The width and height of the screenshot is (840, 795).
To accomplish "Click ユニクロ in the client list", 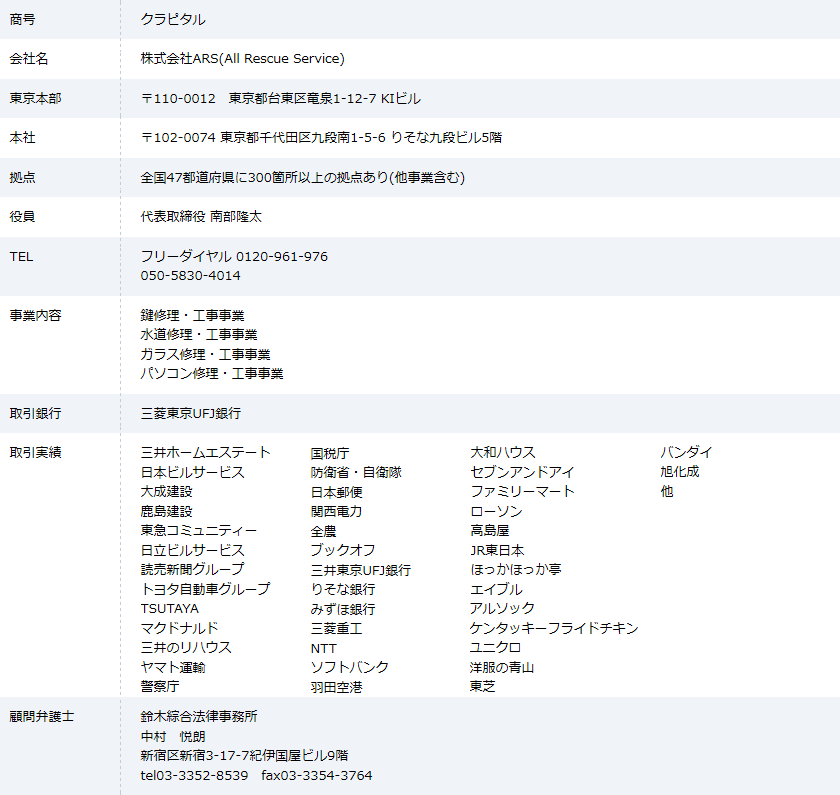I will point(496,648).
